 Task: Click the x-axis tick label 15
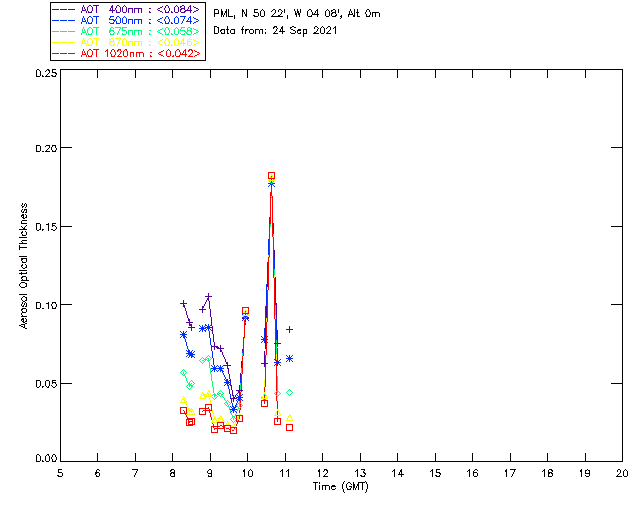pyautogui.click(x=435, y=473)
